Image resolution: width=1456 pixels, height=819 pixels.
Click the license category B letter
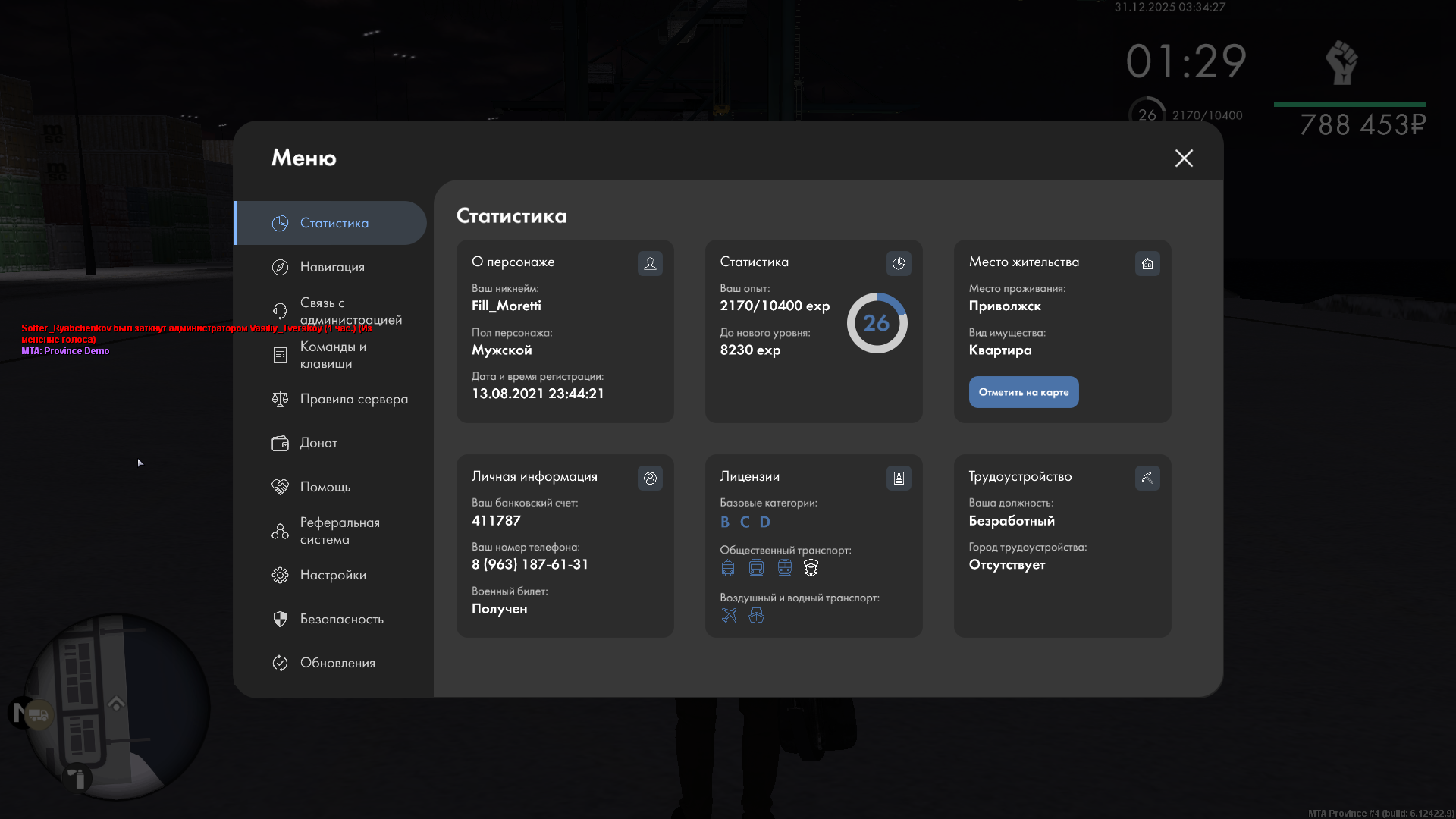pos(725,522)
